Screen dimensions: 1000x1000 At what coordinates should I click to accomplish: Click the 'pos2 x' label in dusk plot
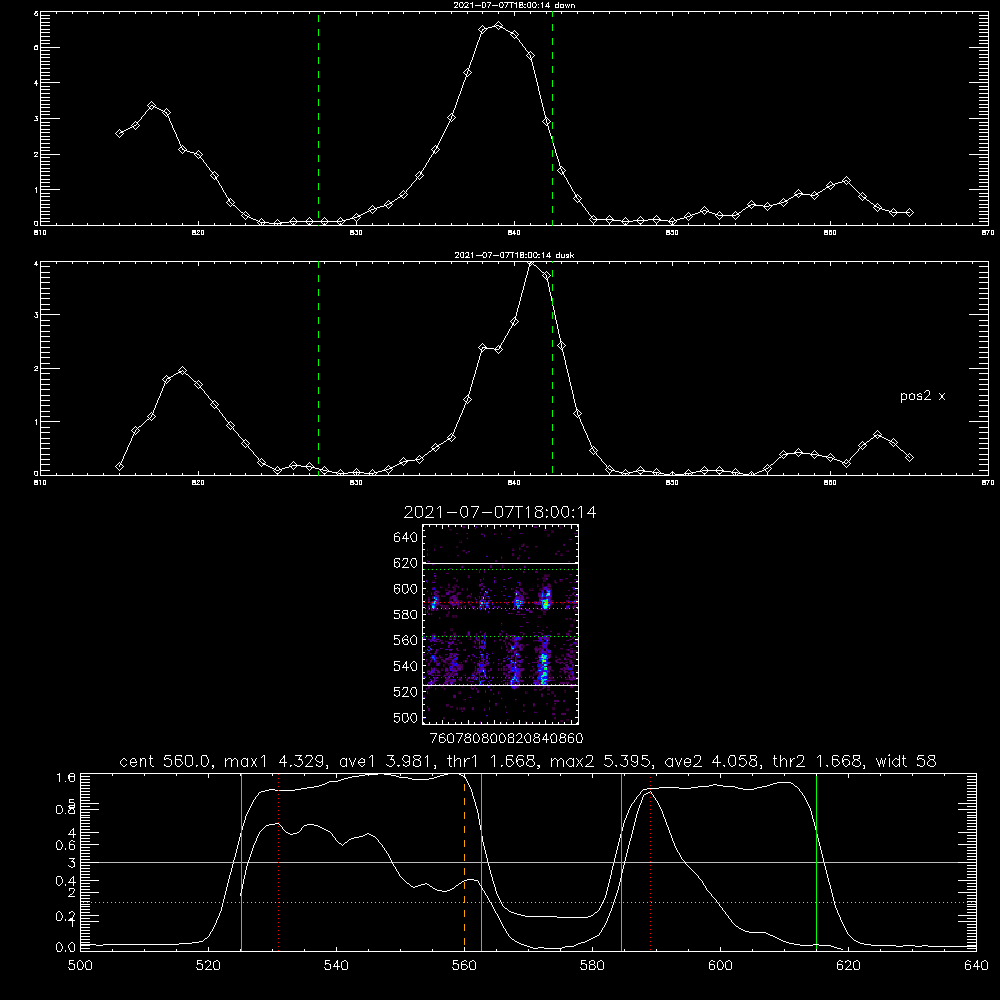[x=922, y=396]
